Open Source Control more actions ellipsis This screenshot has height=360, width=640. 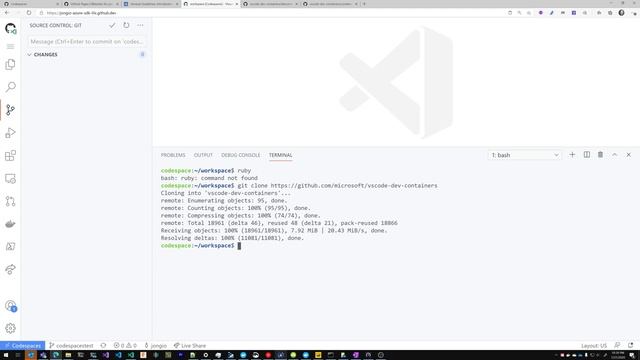pyautogui.click(x=140, y=25)
